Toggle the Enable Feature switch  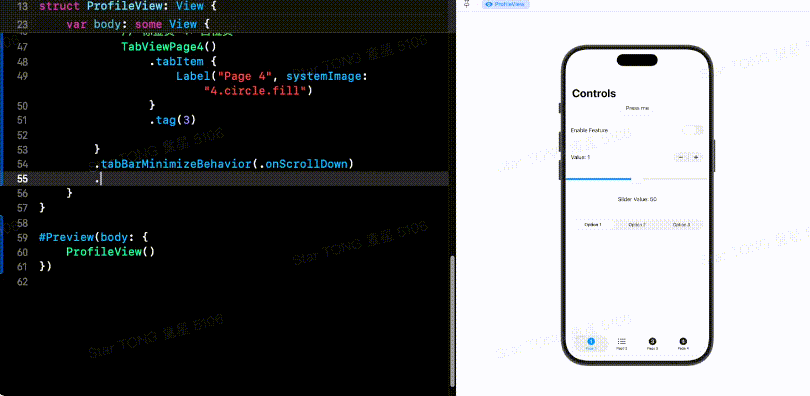click(x=693, y=131)
